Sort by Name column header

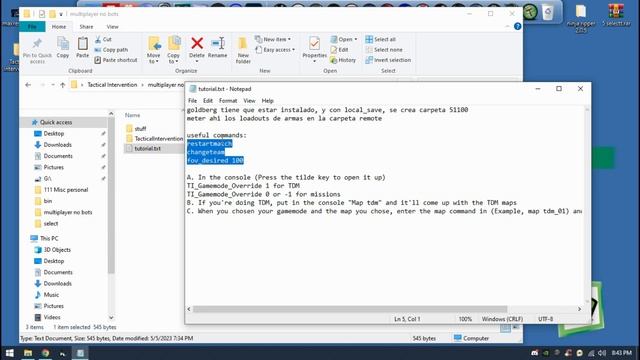click(x=132, y=115)
